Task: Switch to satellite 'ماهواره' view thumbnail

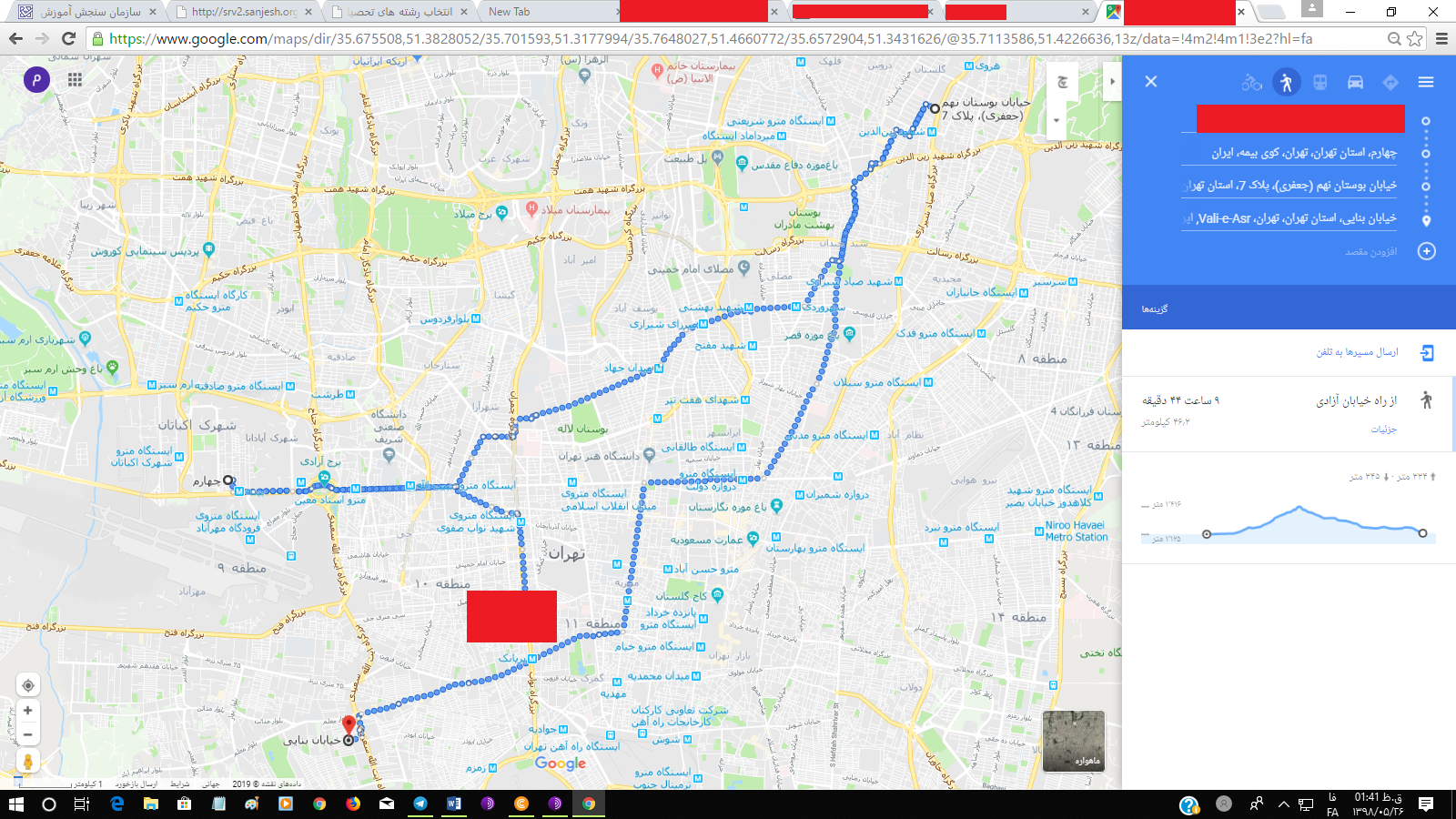Action: point(1074,741)
